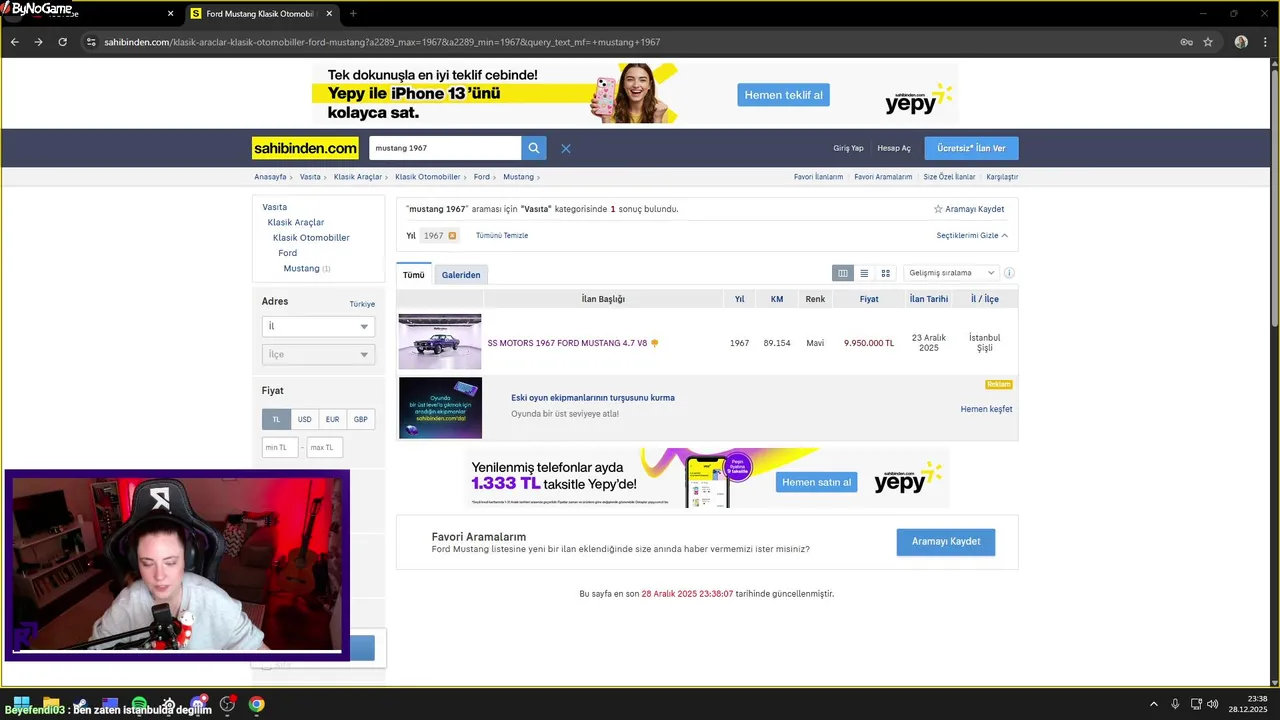Click the Tümünü Temizle link
The width and height of the screenshot is (1280, 720).
(502, 236)
